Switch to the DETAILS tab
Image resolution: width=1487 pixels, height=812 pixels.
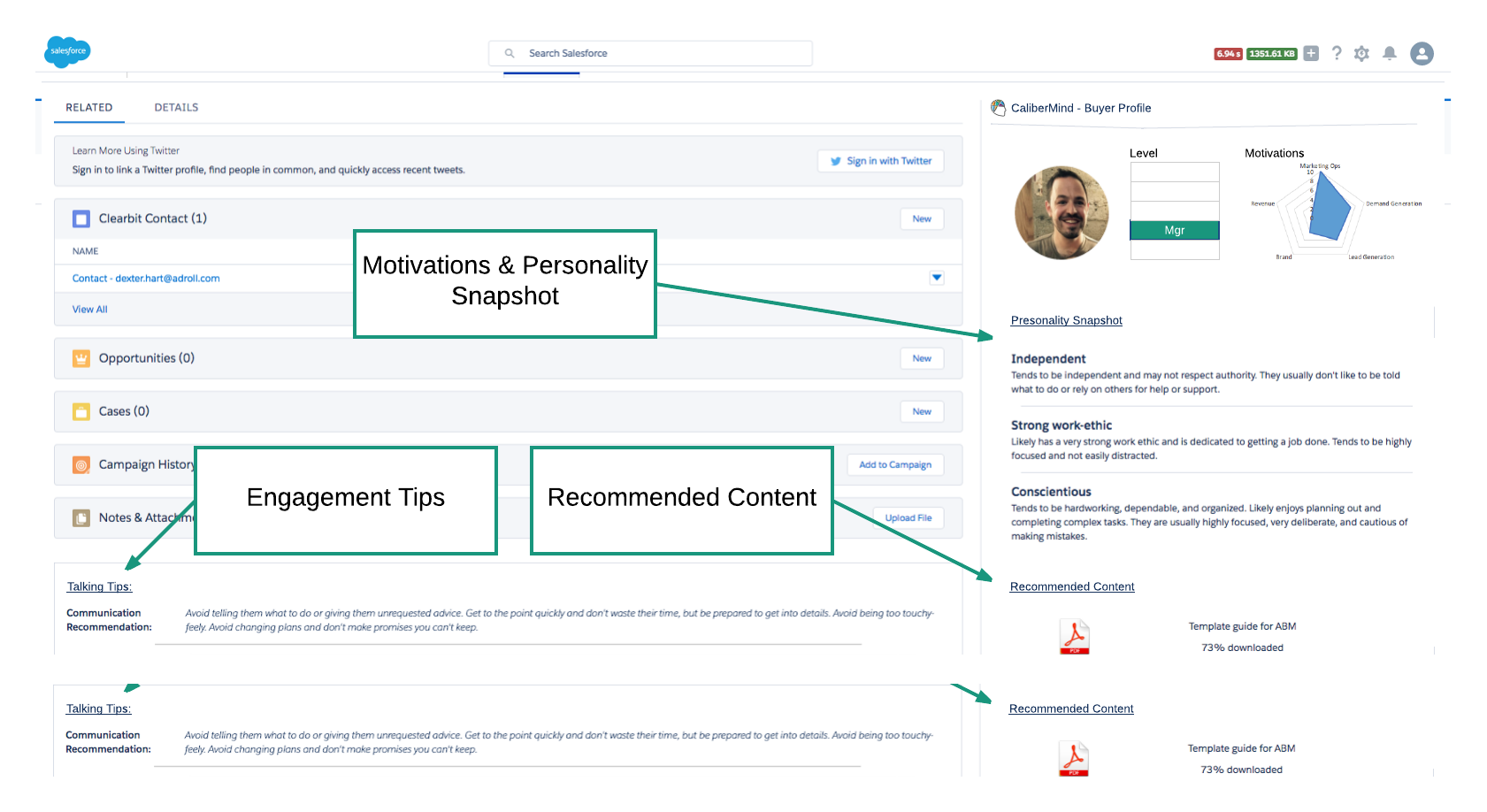pyautogui.click(x=176, y=107)
